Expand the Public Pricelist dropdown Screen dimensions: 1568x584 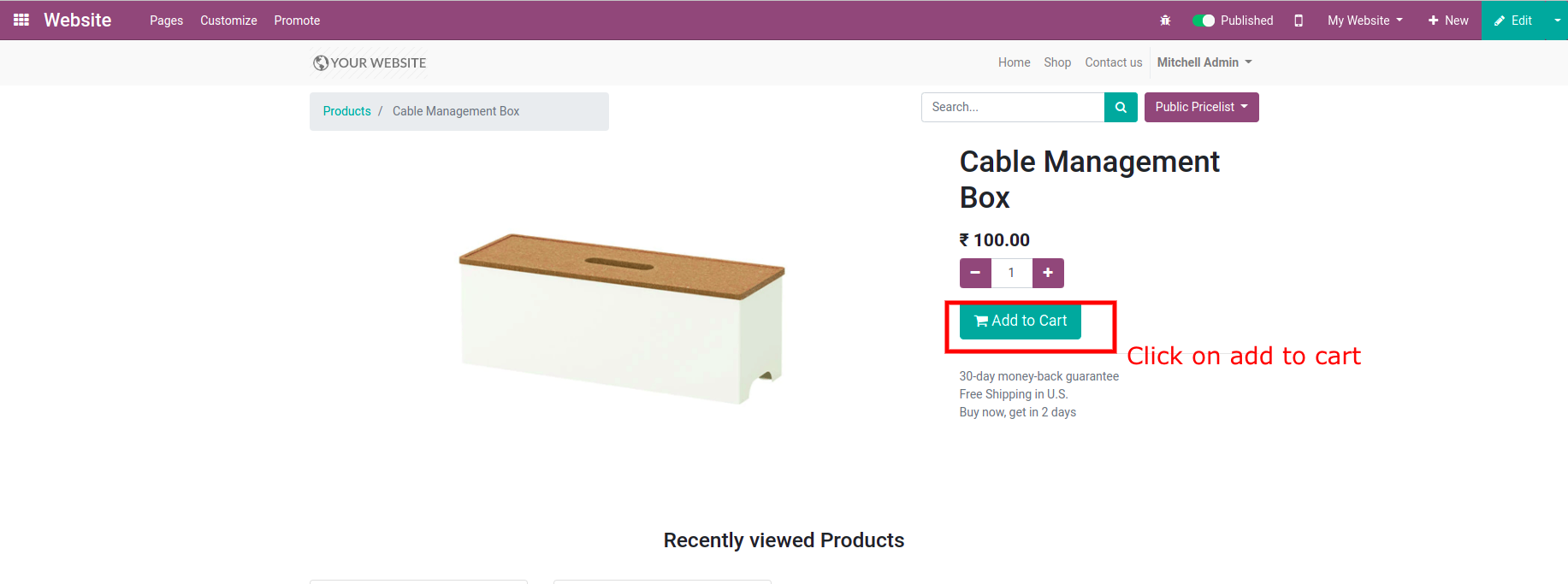click(x=1201, y=108)
